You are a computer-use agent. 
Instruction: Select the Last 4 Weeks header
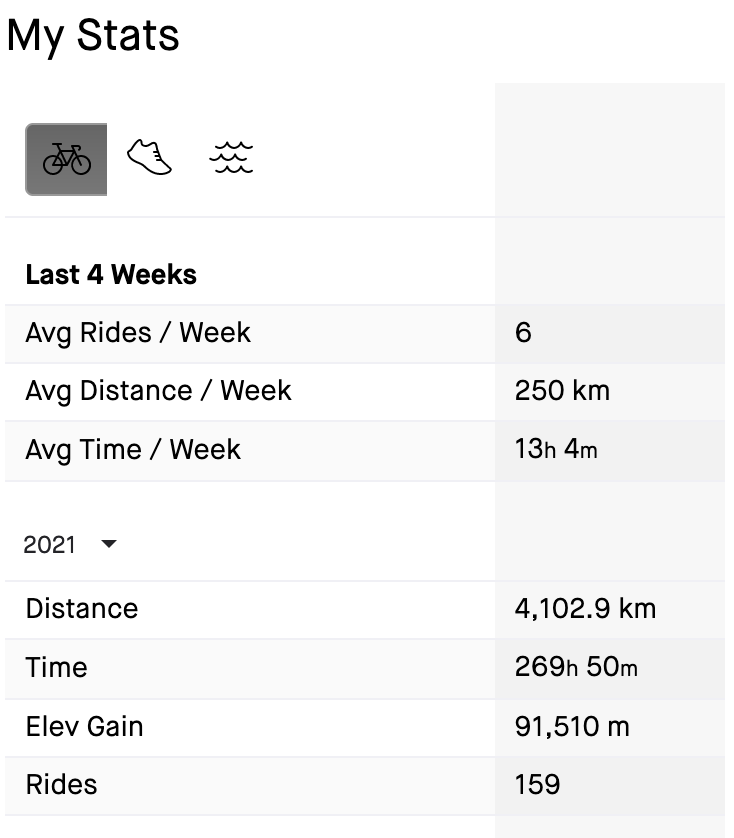111,275
